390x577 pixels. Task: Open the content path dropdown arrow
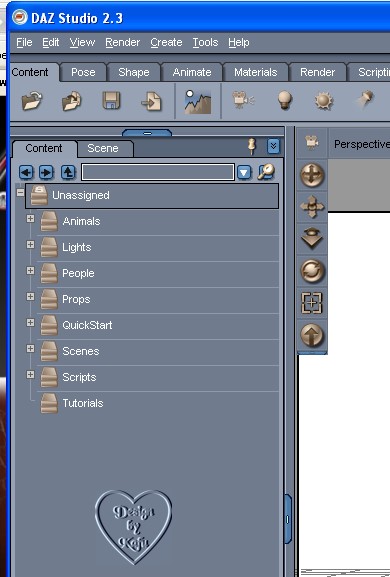pos(244,172)
